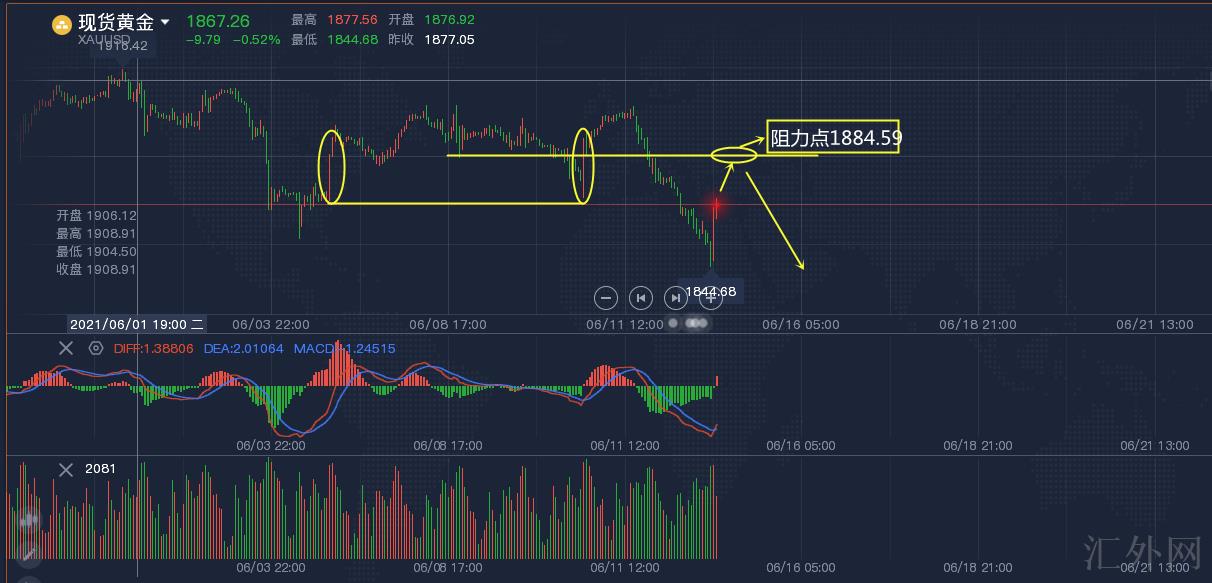This screenshot has height=583, width=1212.
Task: Click the crosshair time label 2021/06/01 19:00
Action: 138,324
